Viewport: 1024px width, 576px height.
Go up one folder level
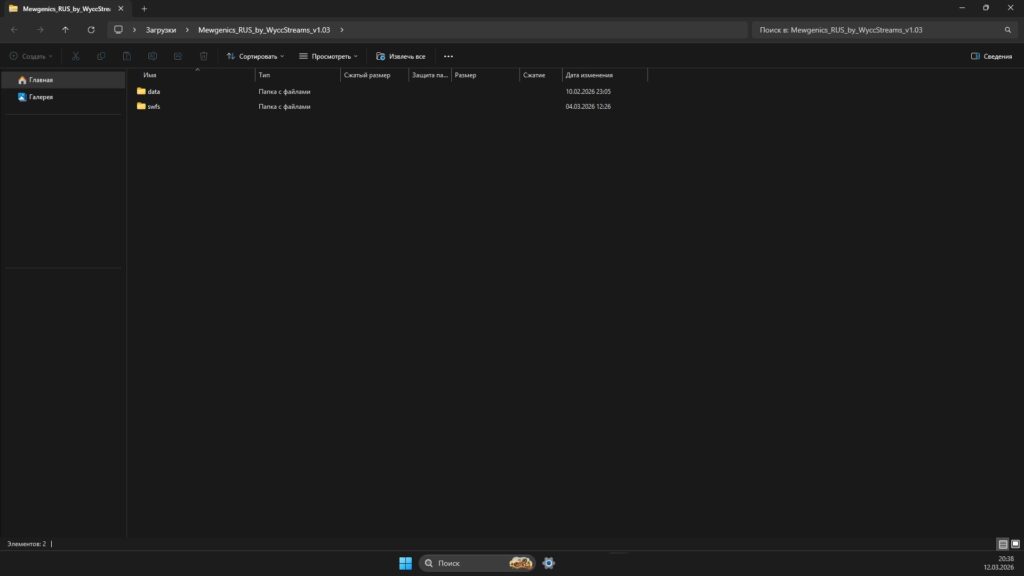65,30
